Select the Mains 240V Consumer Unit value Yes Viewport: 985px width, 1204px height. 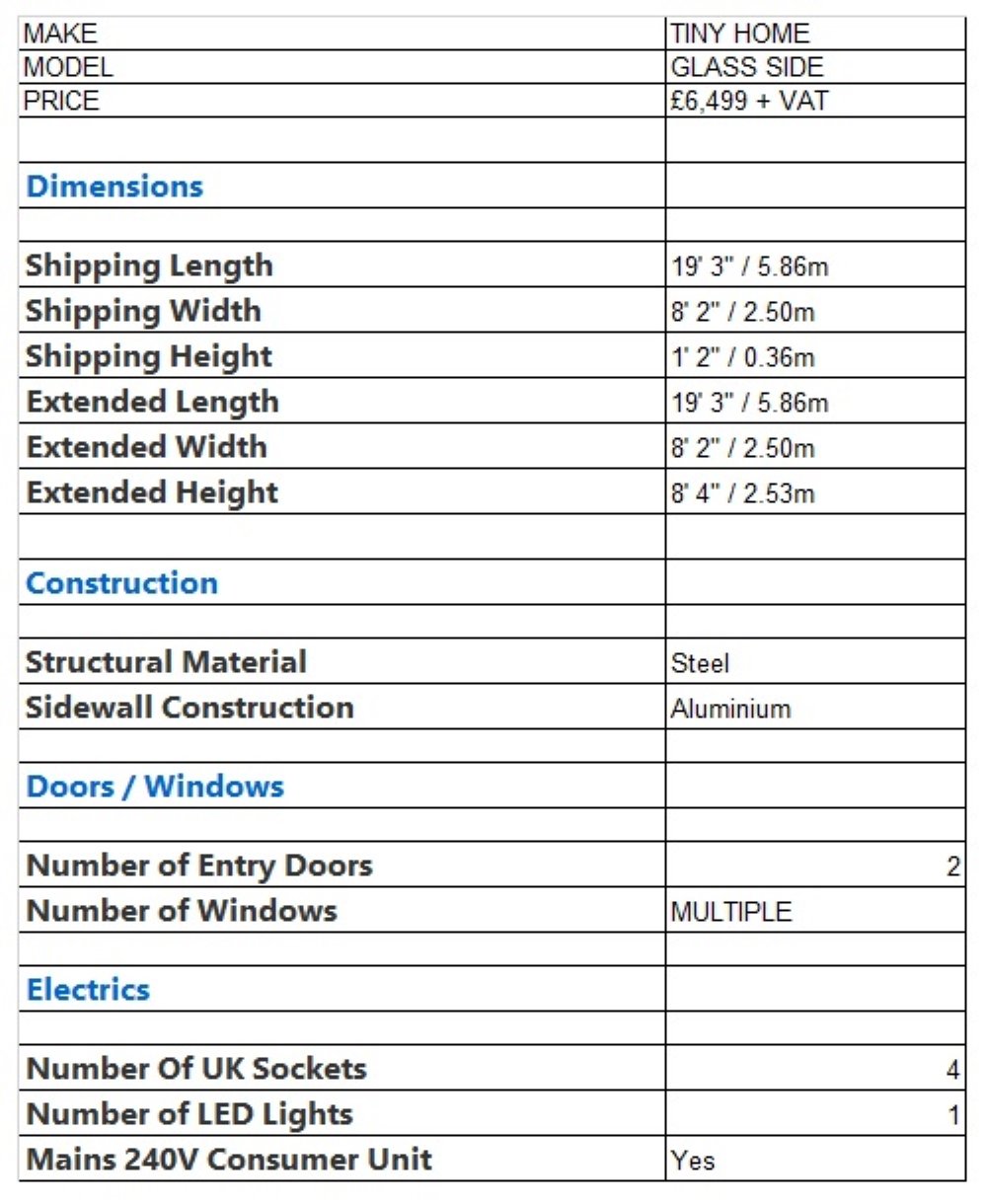[693, 1161]
